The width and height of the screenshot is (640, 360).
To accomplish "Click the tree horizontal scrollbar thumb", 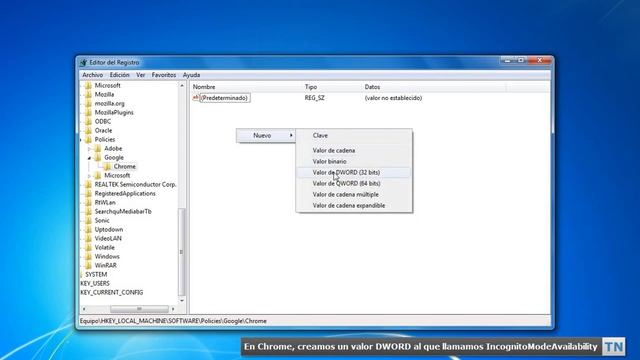I will pyautogui.click(x=139, y=309).
